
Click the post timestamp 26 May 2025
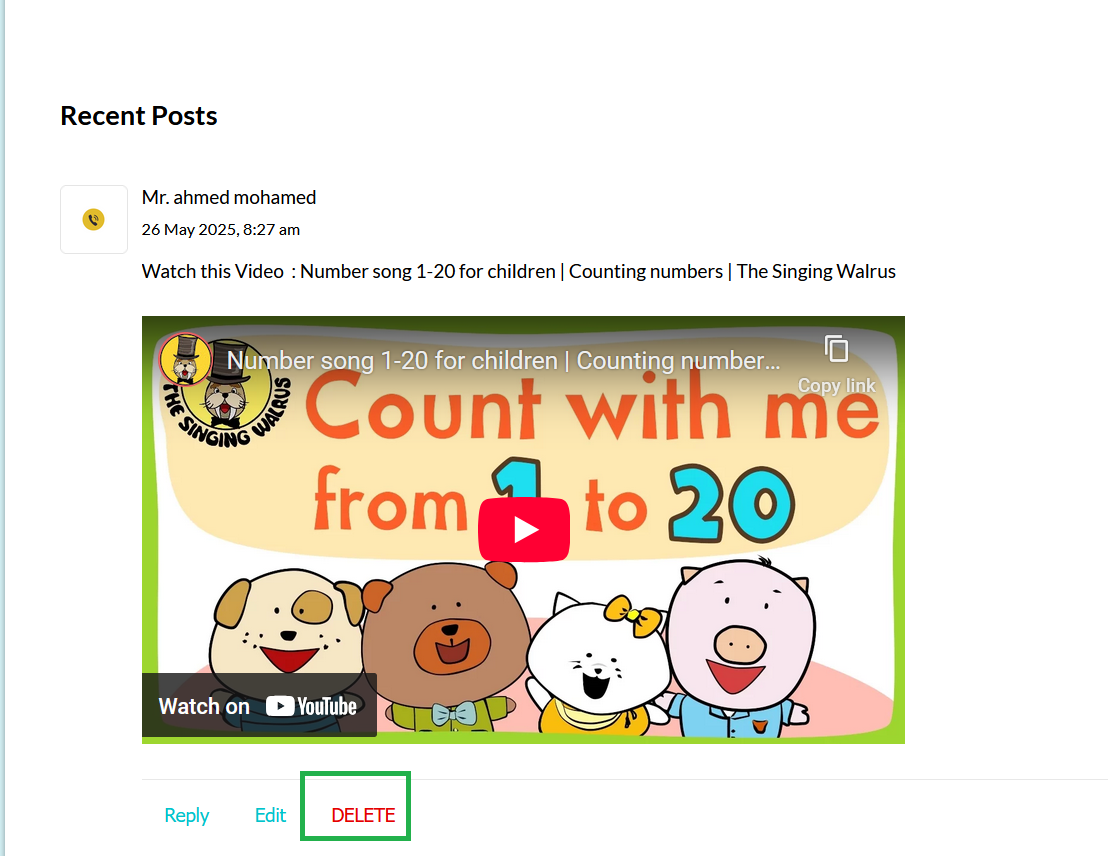click(x=220, y=230)
